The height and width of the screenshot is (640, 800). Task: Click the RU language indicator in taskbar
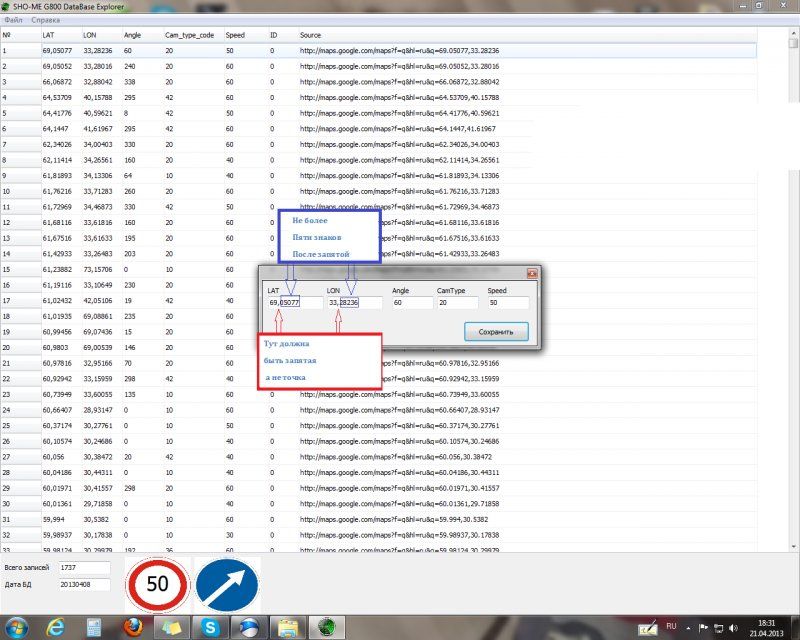point(673,627)
